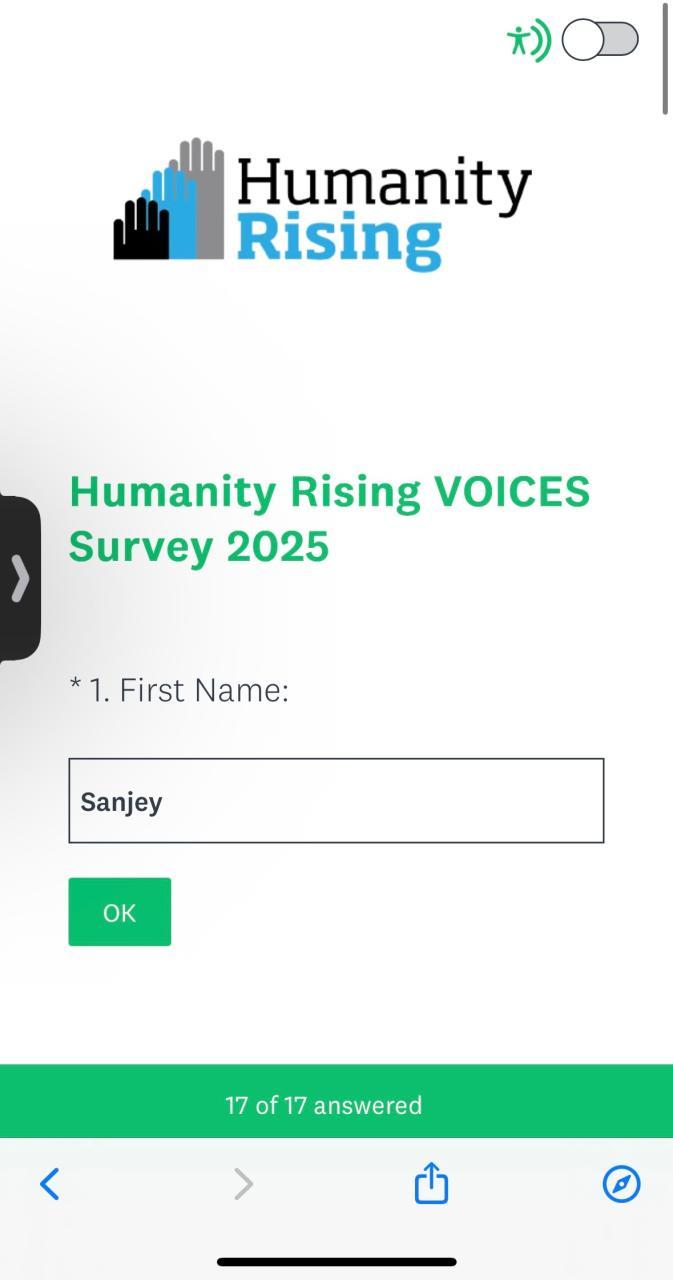This screenshot has height=1280, width=673.
Task: Click the blue hand in the logo
Action: tap(173, 215)
